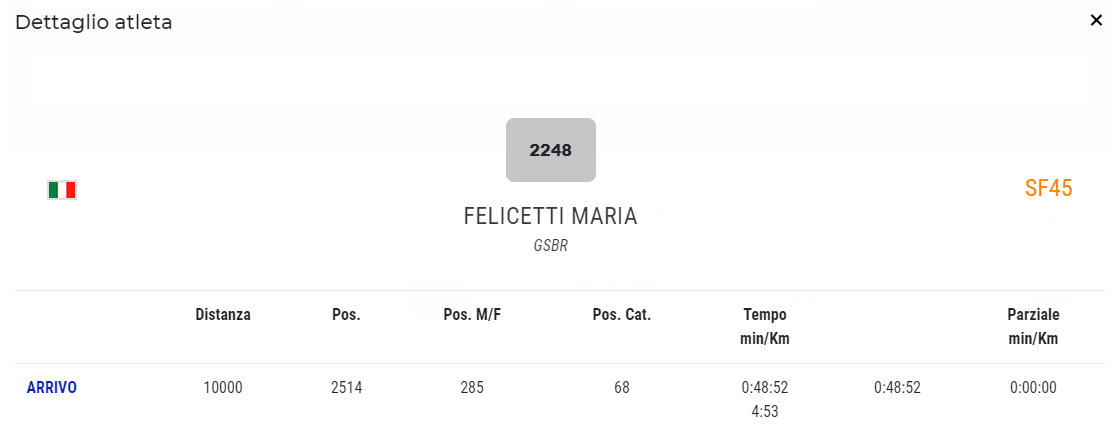The width and height of the screenshot is (1118, 438).
Task: Click the category position value 68
Action: 621,387
